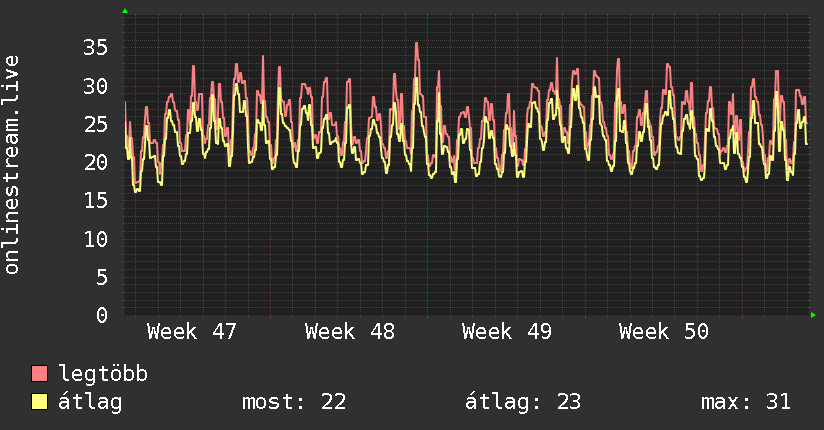824x430 pixels.
Task: Click the Week 49 axis label
Action: point(506,332)
